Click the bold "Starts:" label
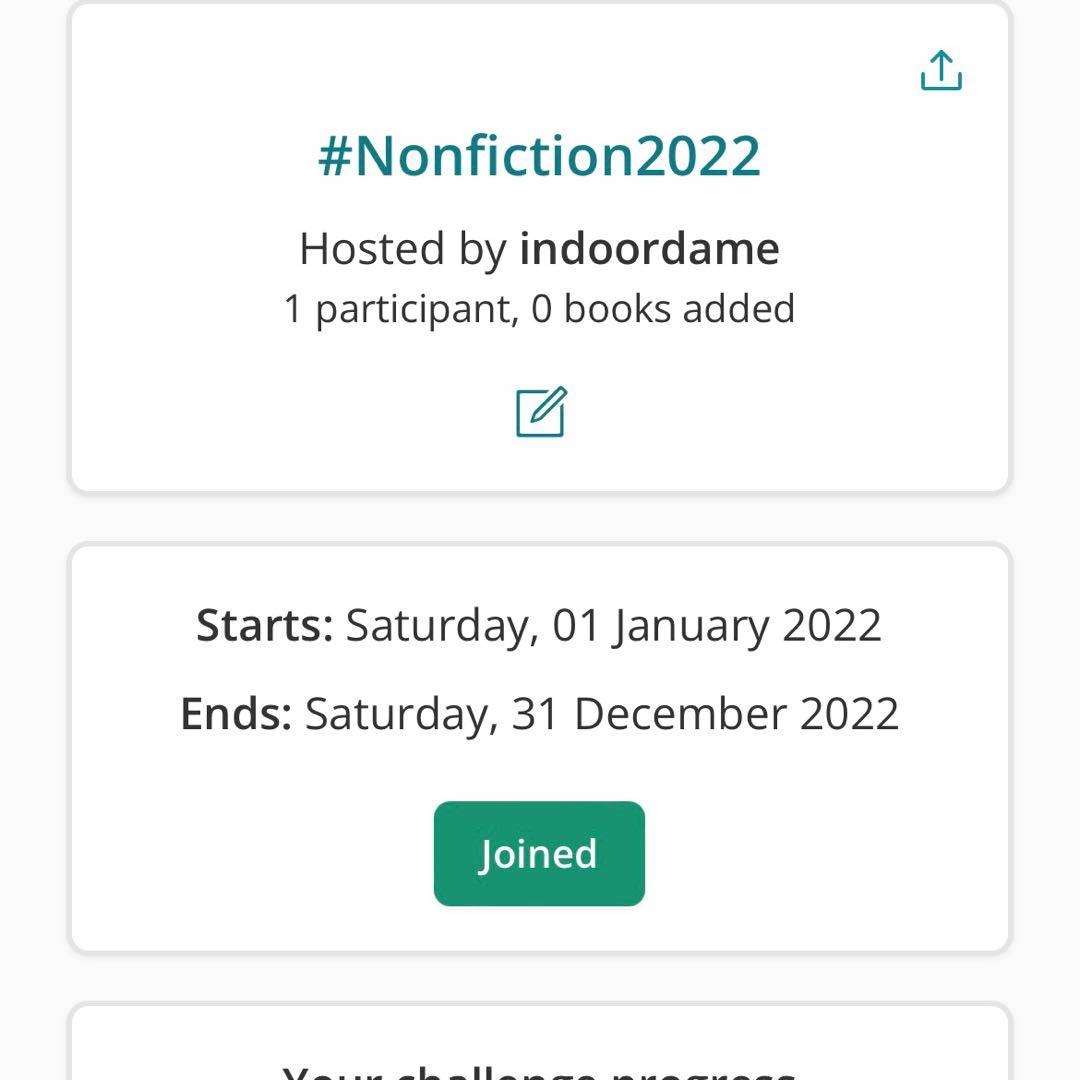This screenshot has width=1080, height=1080. tap(265, 626)
